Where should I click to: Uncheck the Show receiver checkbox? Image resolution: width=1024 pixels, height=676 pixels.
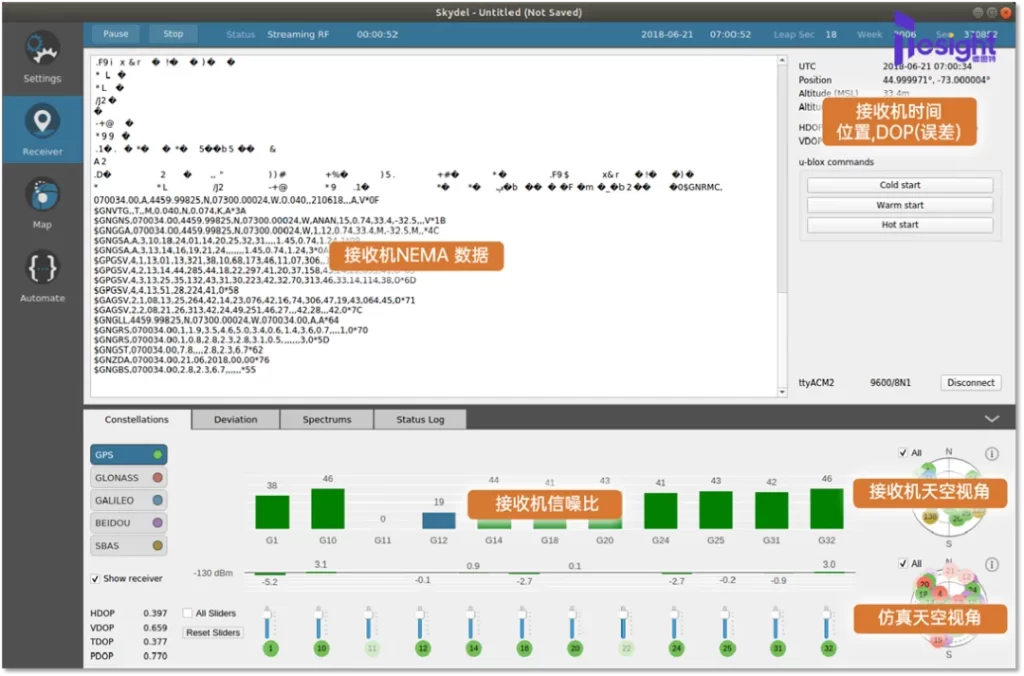[x=95, y=579]
